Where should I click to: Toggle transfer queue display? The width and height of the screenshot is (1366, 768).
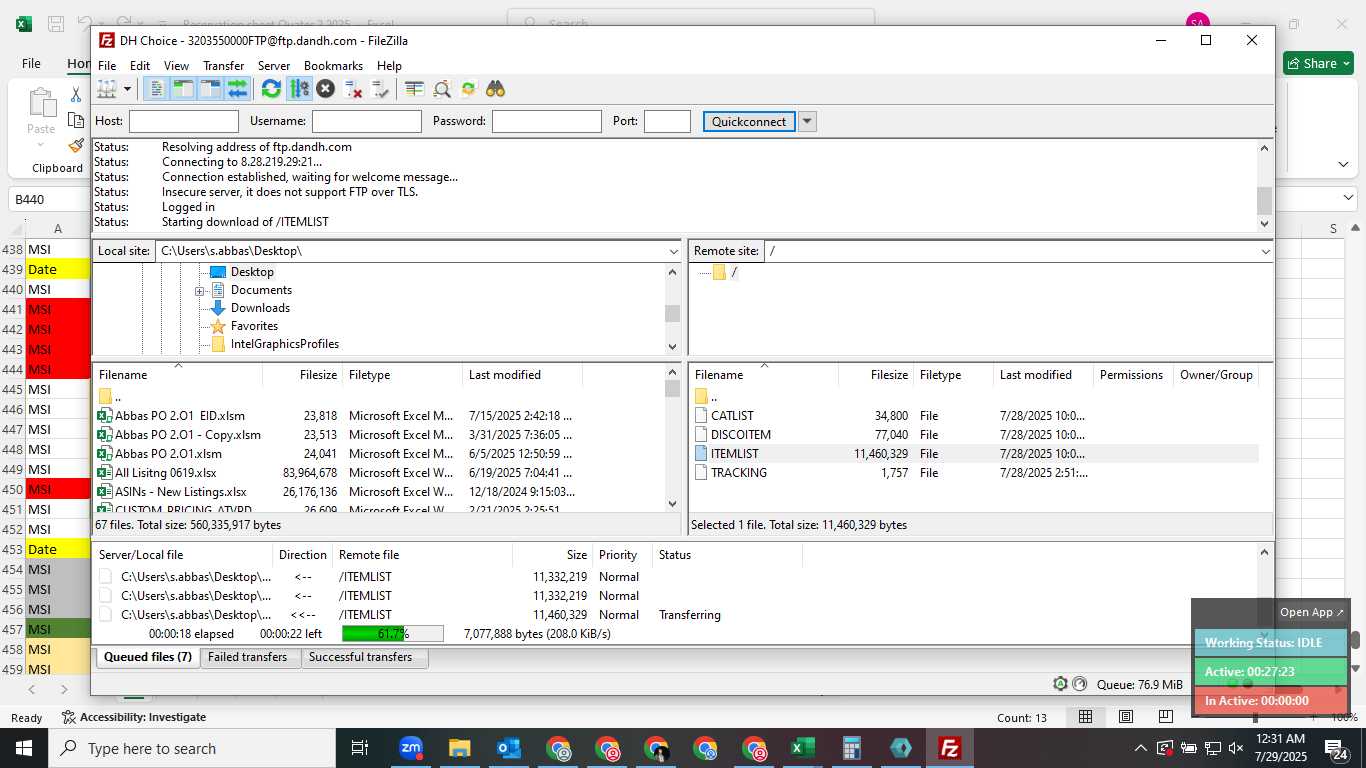coord(237,89)
